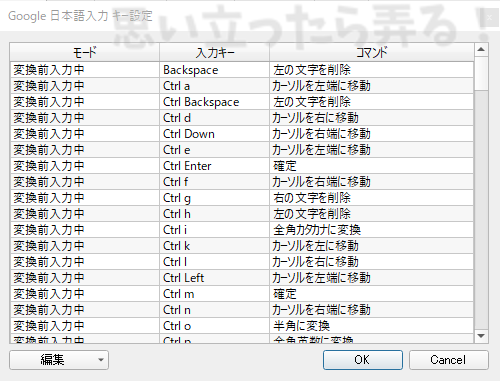Image resolution: width=500 pixels, height=381 pixels.
Task: Click the OK button
Action: (363, 360)
